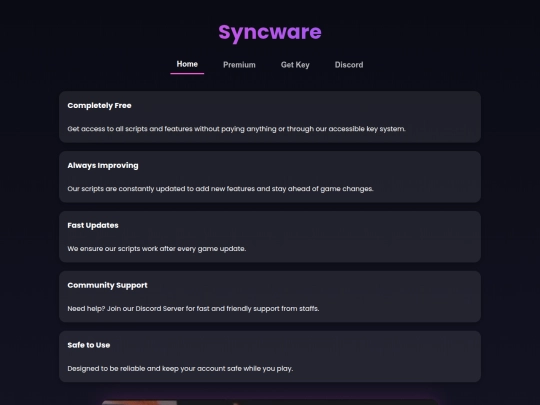The height and width of the screenshot is (405, 540).
Task: Click the Syncware title logo
Action: point(270,32)
